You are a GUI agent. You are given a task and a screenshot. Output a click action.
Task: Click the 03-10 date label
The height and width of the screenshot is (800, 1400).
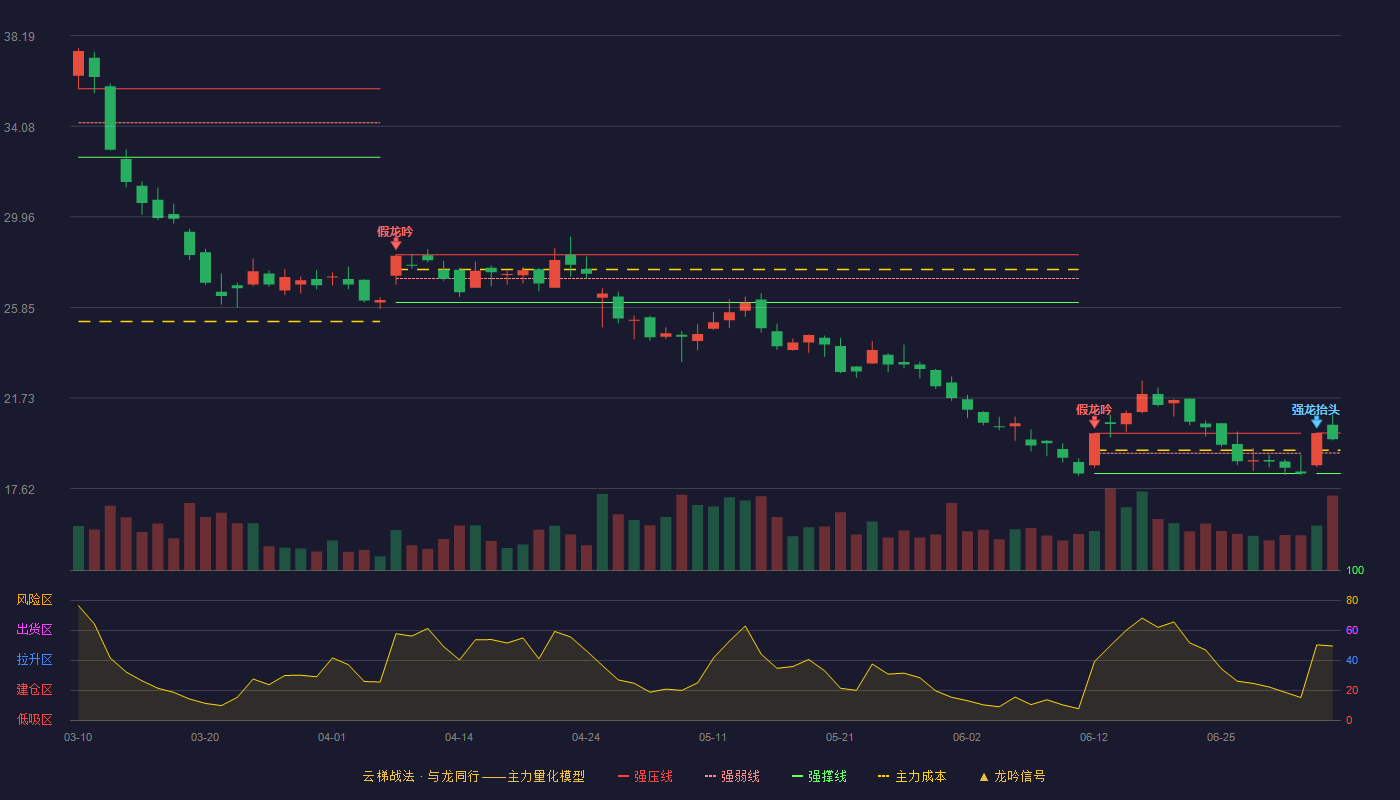click(x=78, y=737)
